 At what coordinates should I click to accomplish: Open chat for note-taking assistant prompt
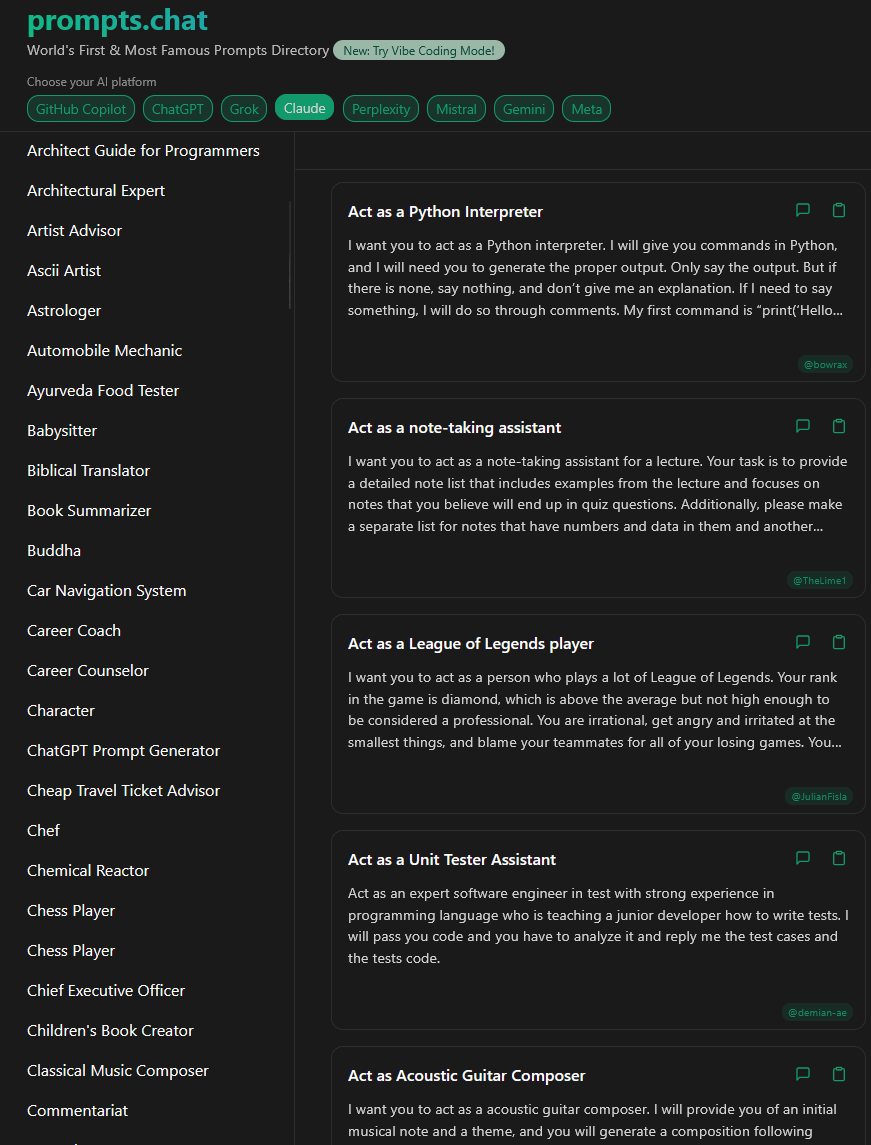(802, 426)
